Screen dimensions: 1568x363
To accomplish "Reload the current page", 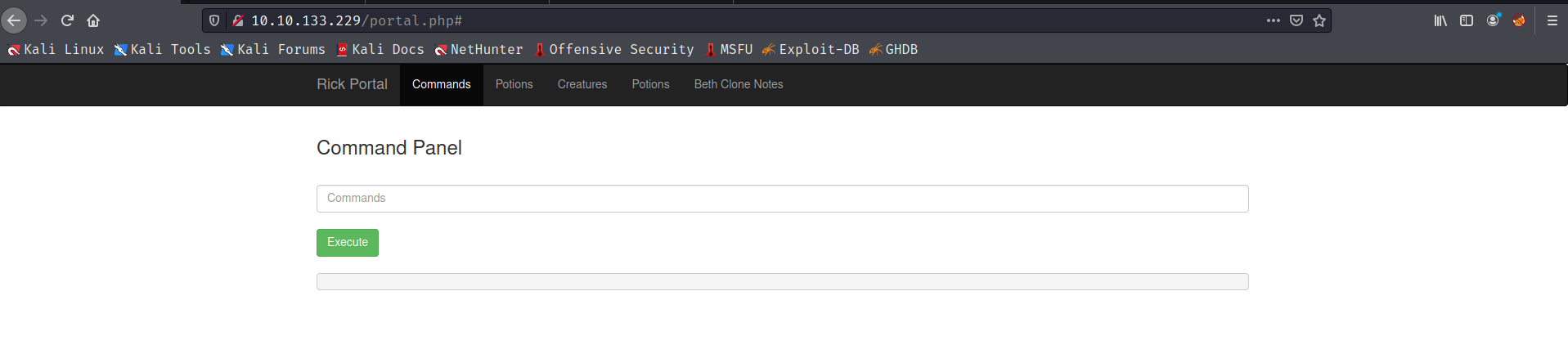I will coord(67,20).
